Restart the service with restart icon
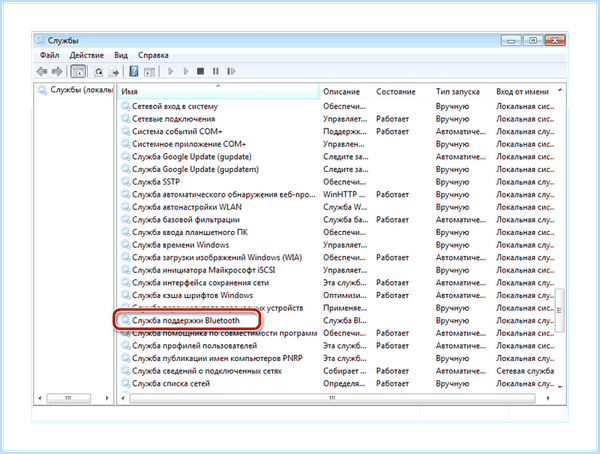The height and width of the screenshot is (454, 600). pos(231,71)
